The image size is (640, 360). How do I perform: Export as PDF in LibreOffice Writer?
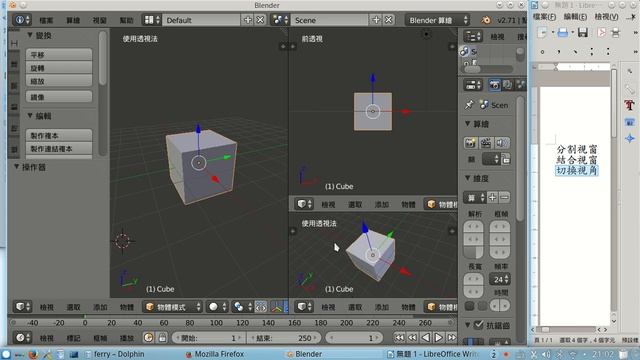click(601, 33)
